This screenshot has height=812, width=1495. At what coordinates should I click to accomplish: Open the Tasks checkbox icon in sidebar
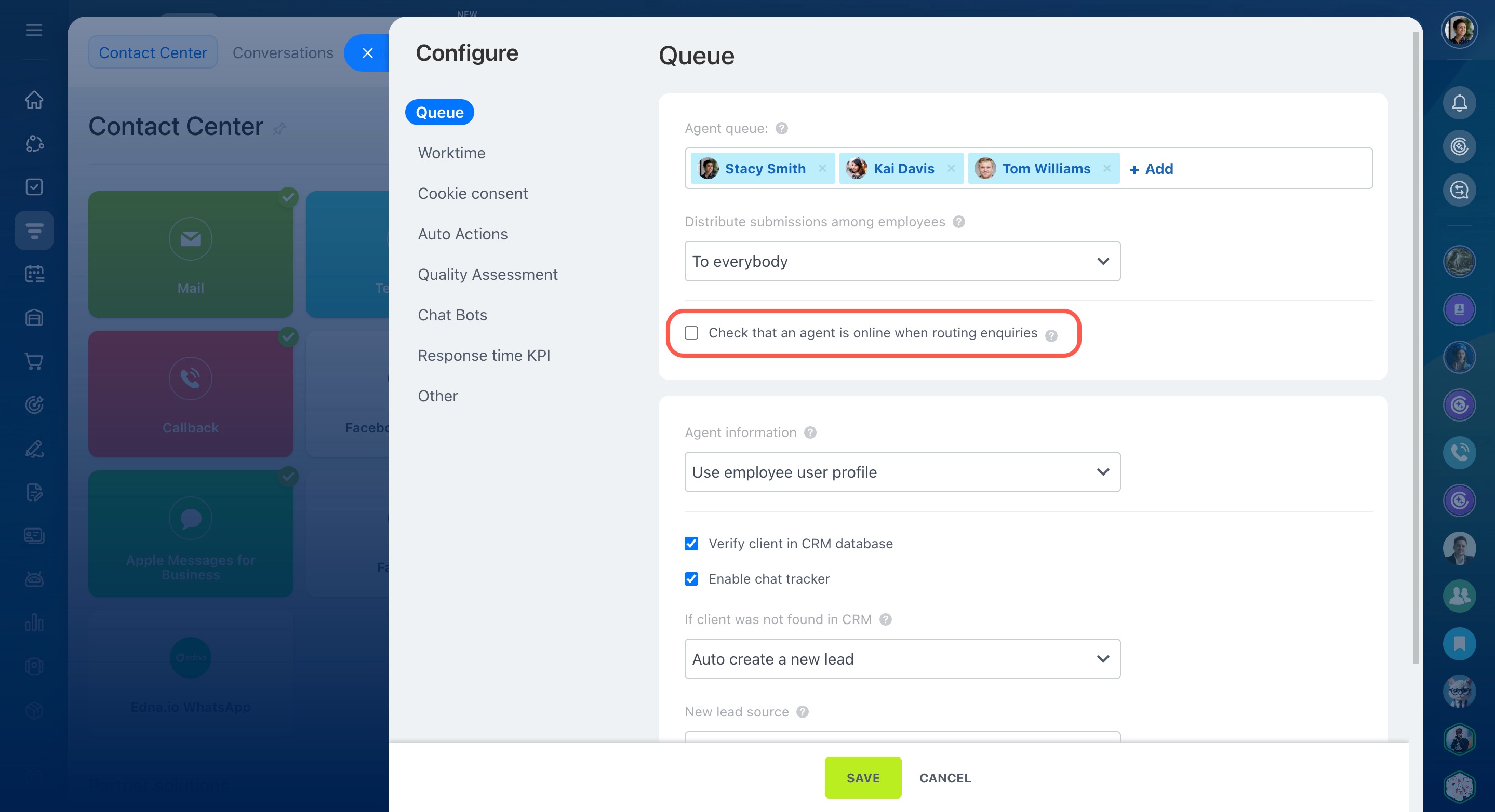[x=34, y=187]
